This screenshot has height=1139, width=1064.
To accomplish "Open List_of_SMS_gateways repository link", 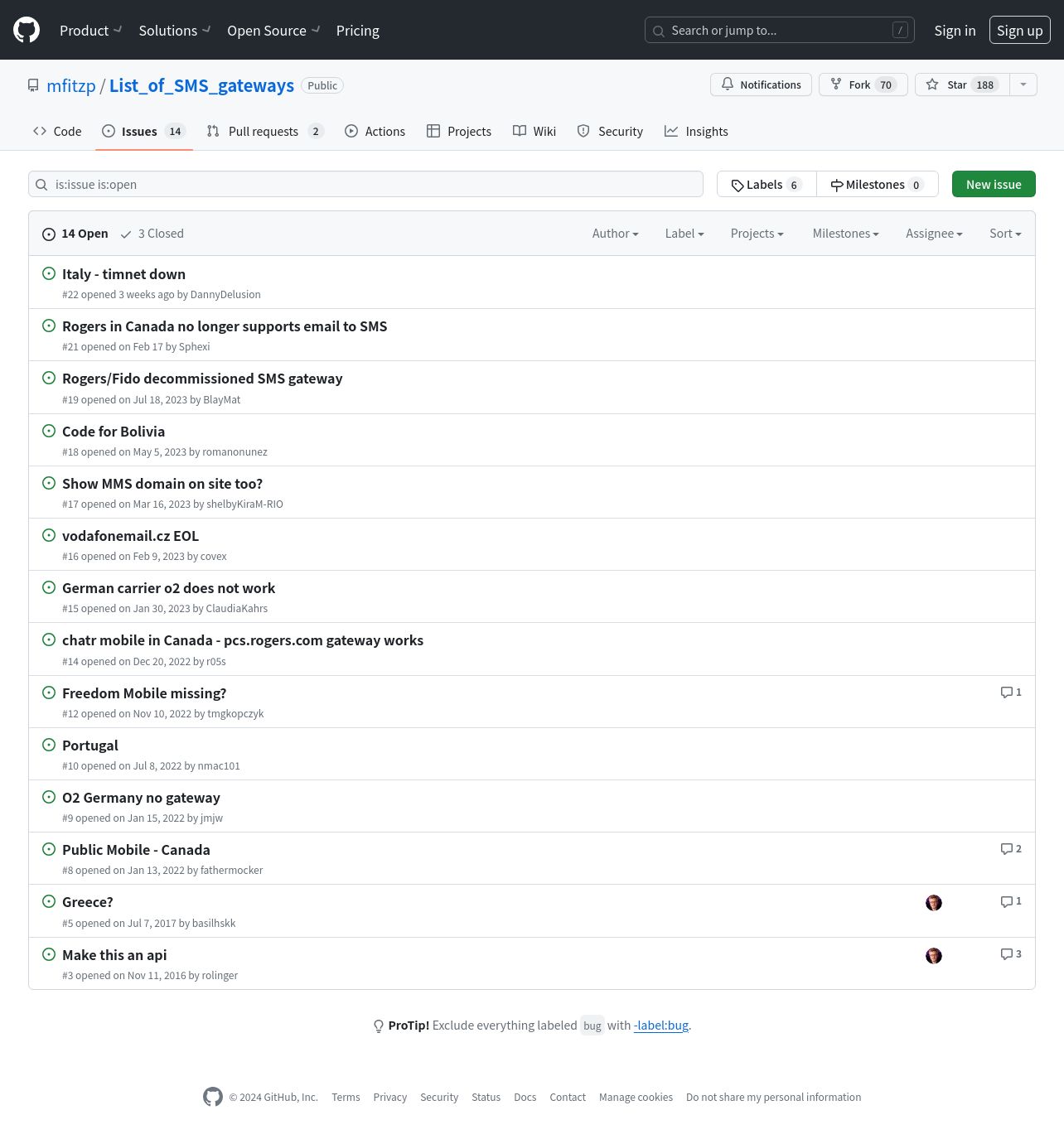I will (201, 85).
